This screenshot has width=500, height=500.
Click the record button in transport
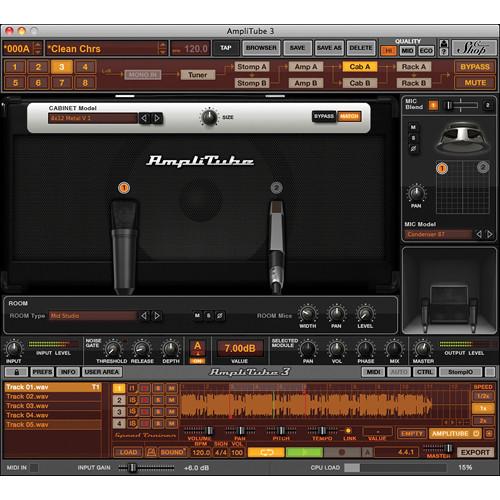[x=342, y=452]
